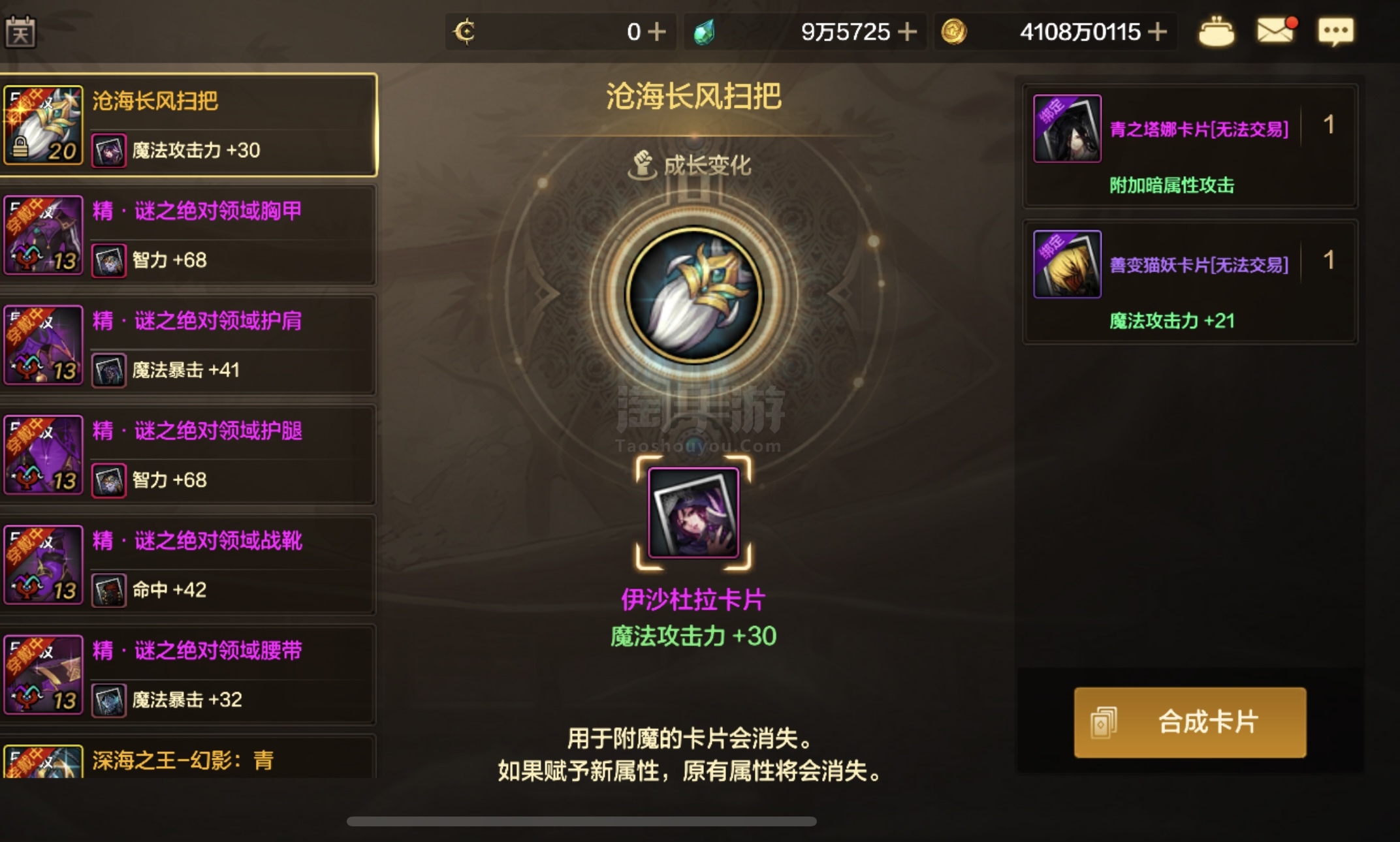Image resolution: width=1400 pixels, height=842 pixels.
Task: Choose 善变猫妖卡片 card
Action: (1190, 281)
